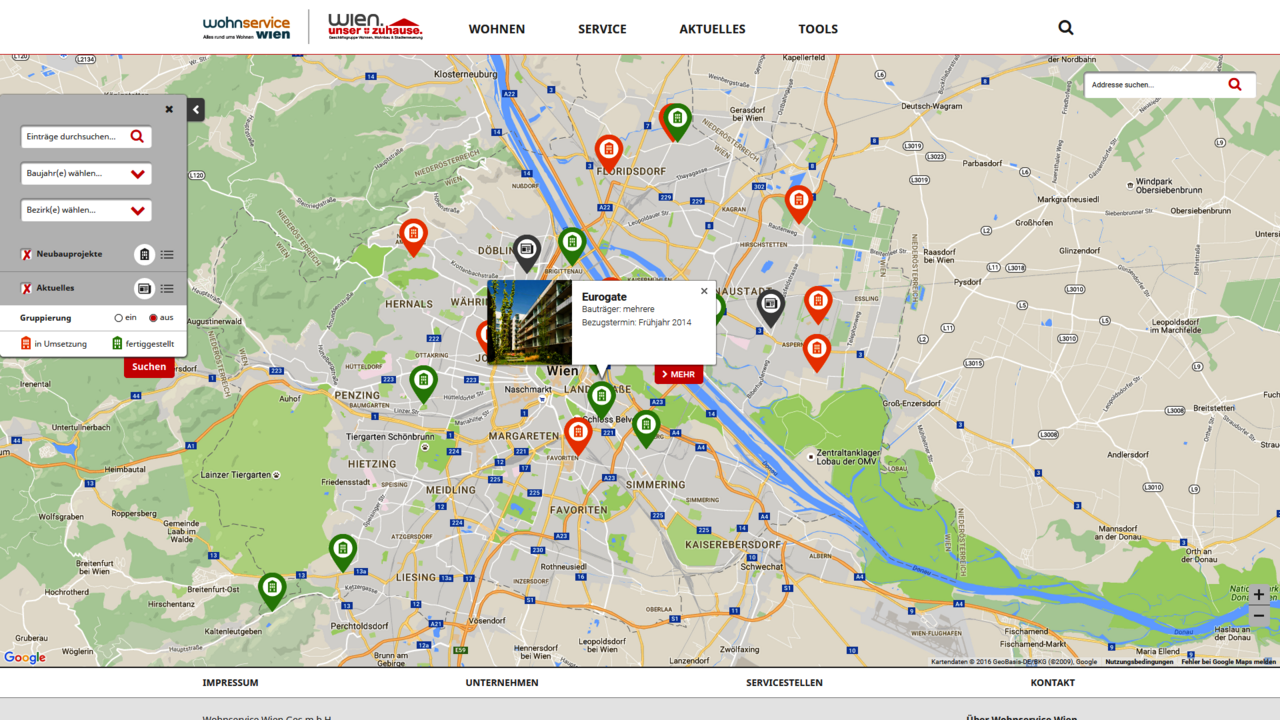Image resolution: width=1280 pixels, height=720 pixels.
Task: Click the Eurogate title in popup
Action: [x=604, y=297]
